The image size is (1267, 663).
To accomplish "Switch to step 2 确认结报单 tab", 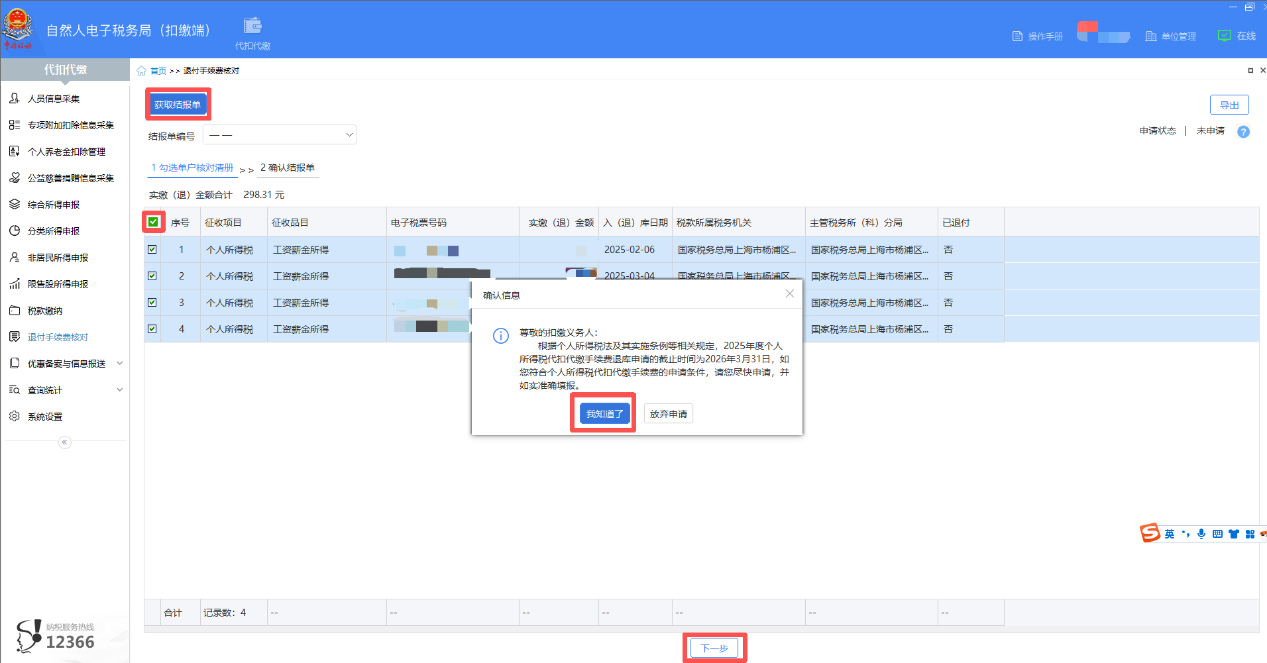I will 287,168.
